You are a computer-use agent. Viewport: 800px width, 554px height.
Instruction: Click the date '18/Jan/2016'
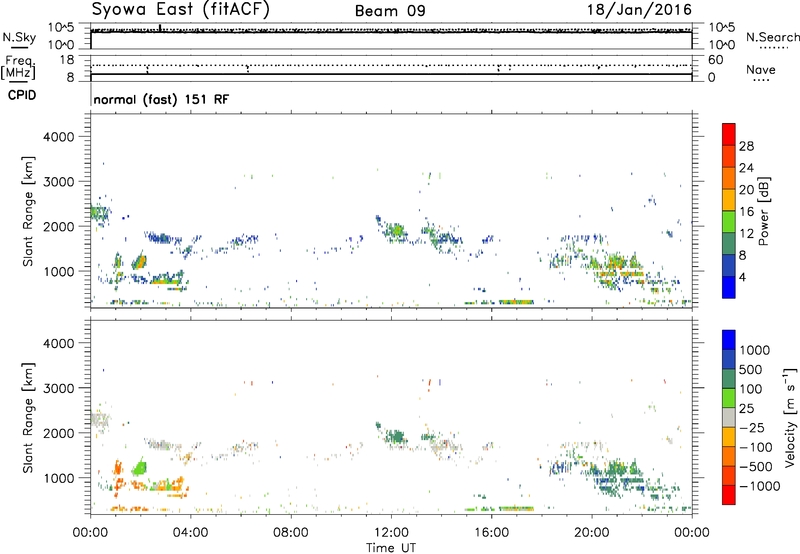[639, 10]
